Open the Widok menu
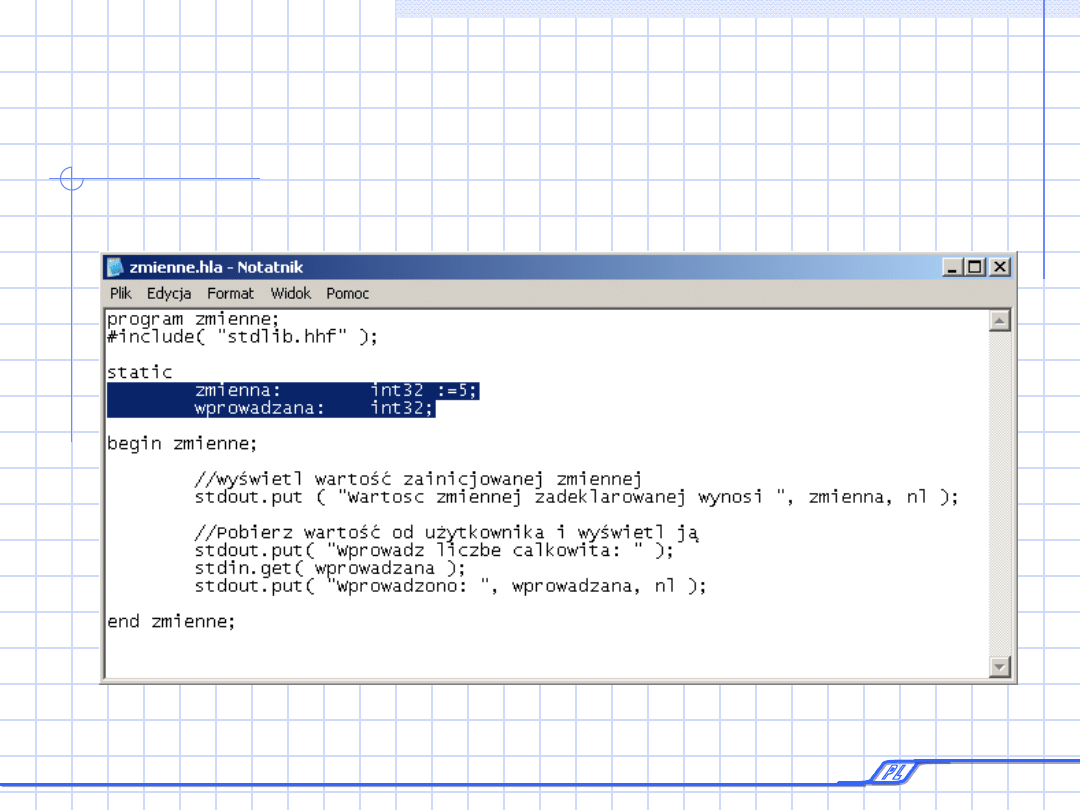The width and height of the screenshot is (1080, 810). (x=290, y=293)
